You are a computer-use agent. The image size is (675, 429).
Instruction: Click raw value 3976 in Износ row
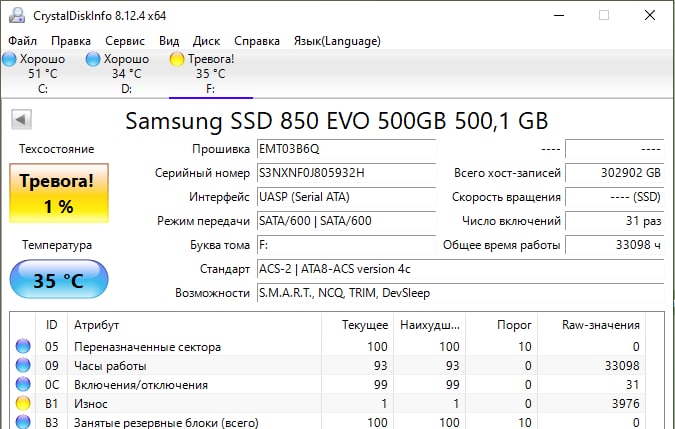tap(625, 404)
